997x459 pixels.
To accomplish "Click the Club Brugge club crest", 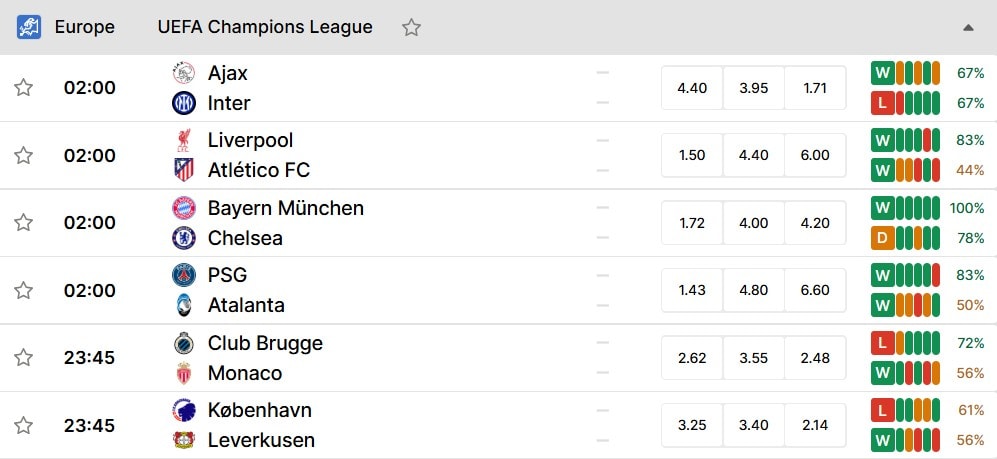I will click(184, 343).
